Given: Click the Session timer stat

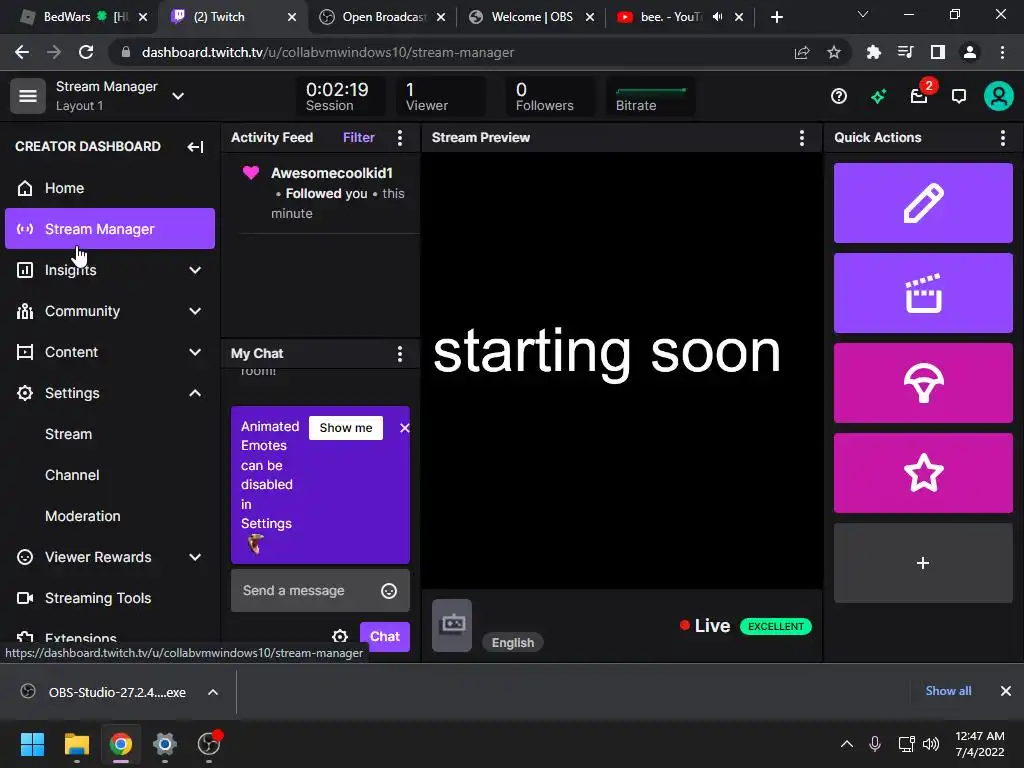Looking at the screenshot, I should 341,97.
